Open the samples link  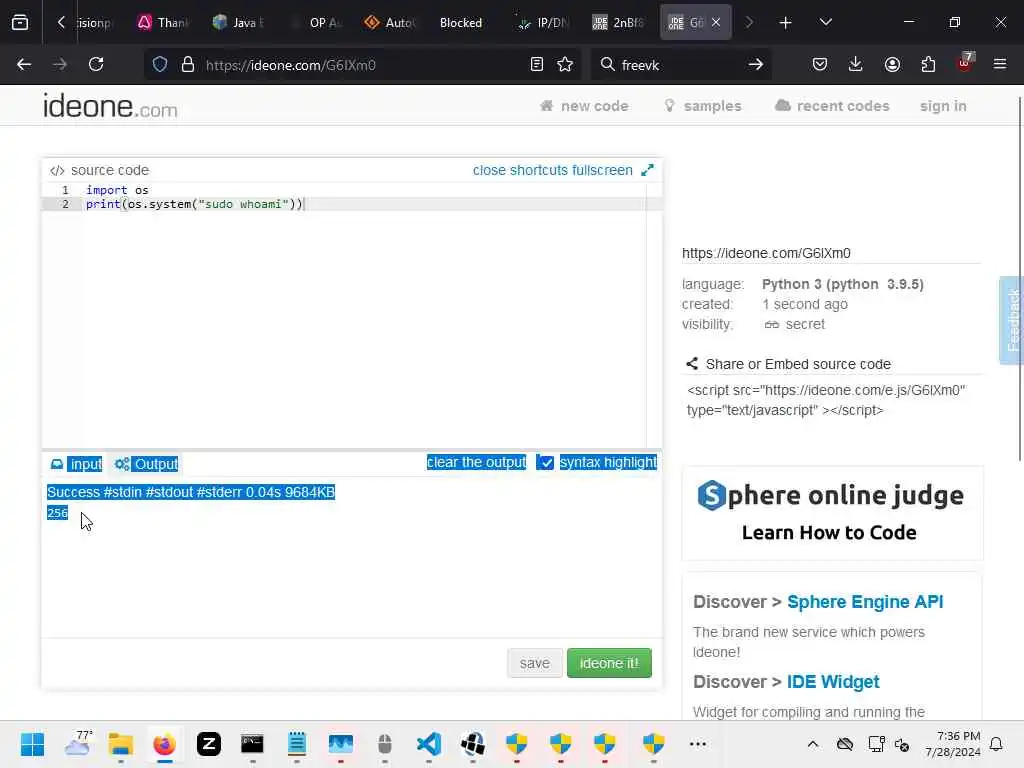tap(703, 106)
